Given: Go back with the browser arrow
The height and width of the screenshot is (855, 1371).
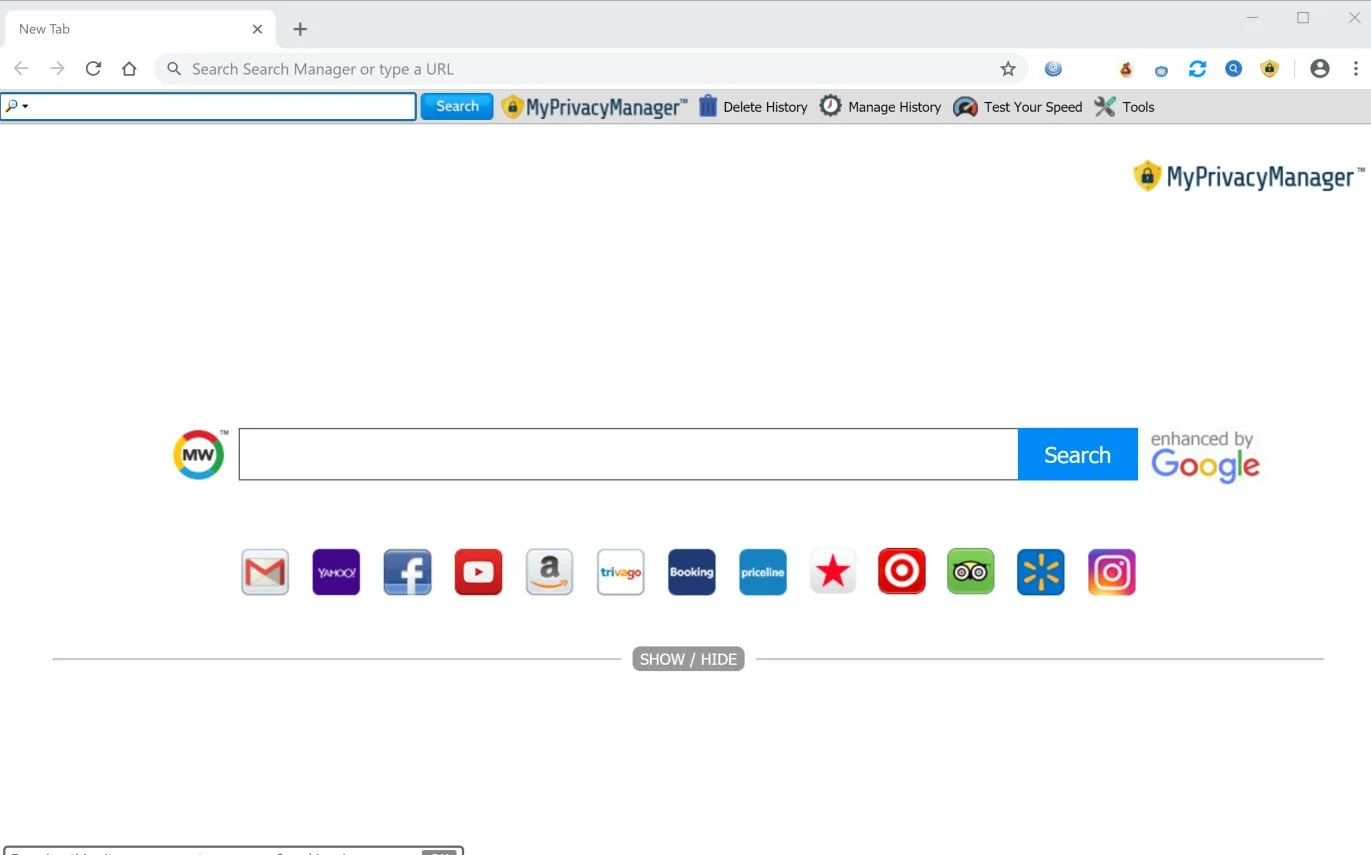Looking at the screenshot, I should (21, 69).
